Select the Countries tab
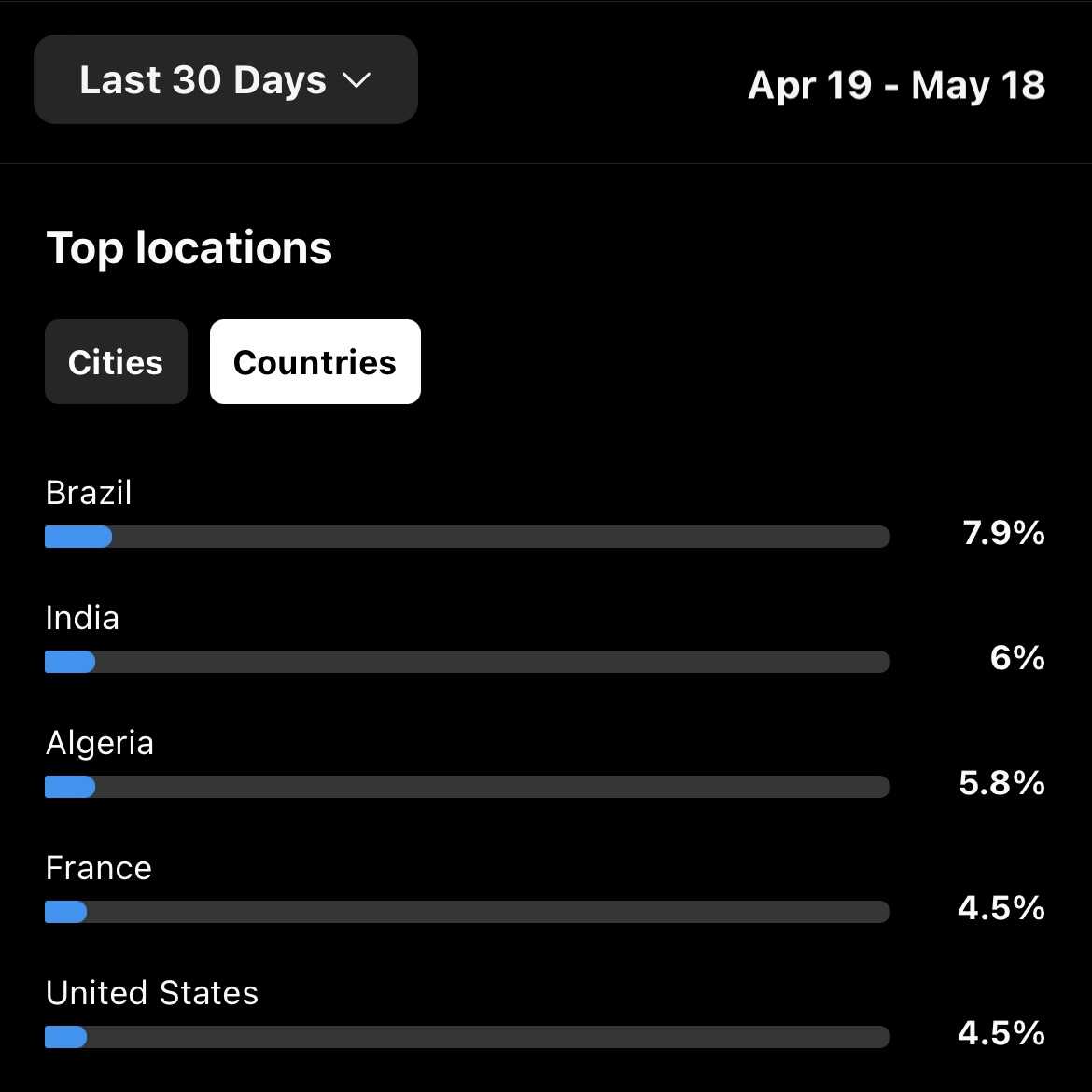Image resolution: width=1092 pixels, height=1092 pixels. [x=315, y=362]
